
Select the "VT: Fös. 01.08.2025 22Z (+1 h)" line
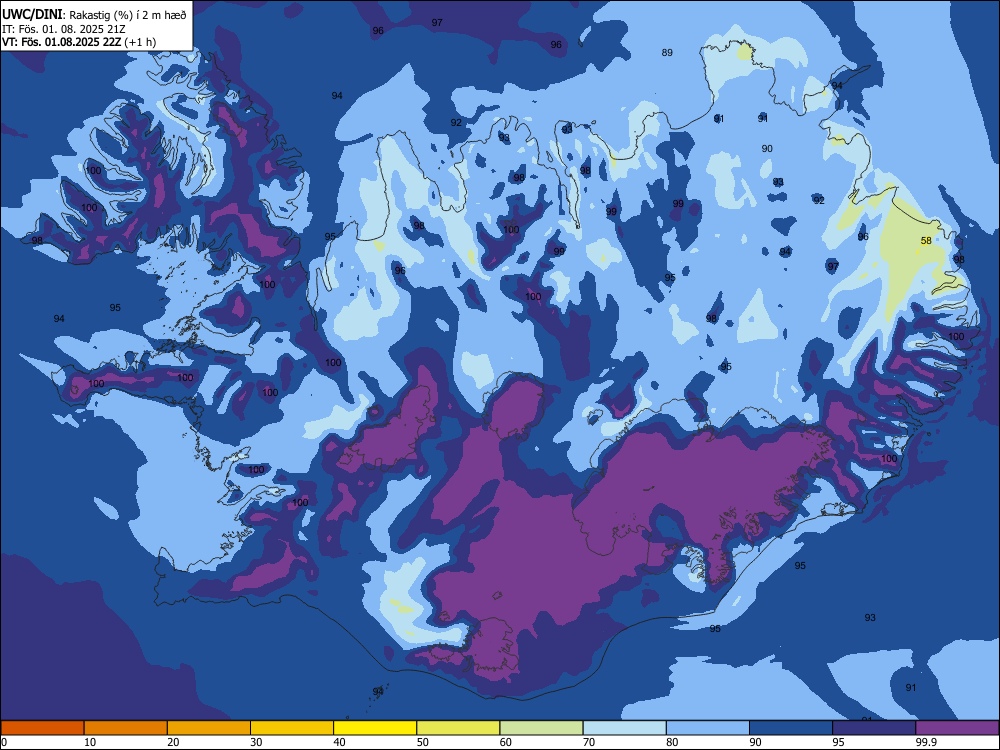[78, 42]
